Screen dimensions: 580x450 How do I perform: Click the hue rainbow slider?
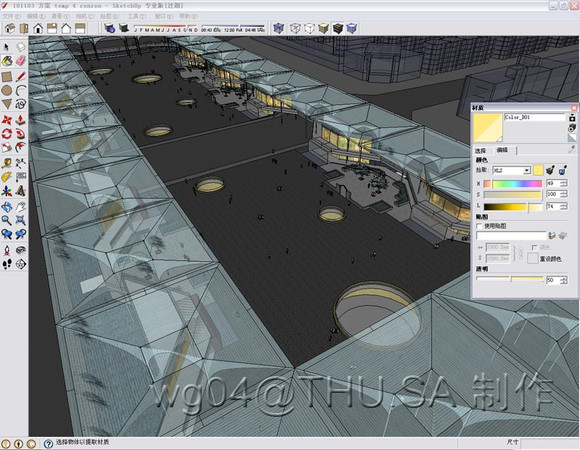517,184
